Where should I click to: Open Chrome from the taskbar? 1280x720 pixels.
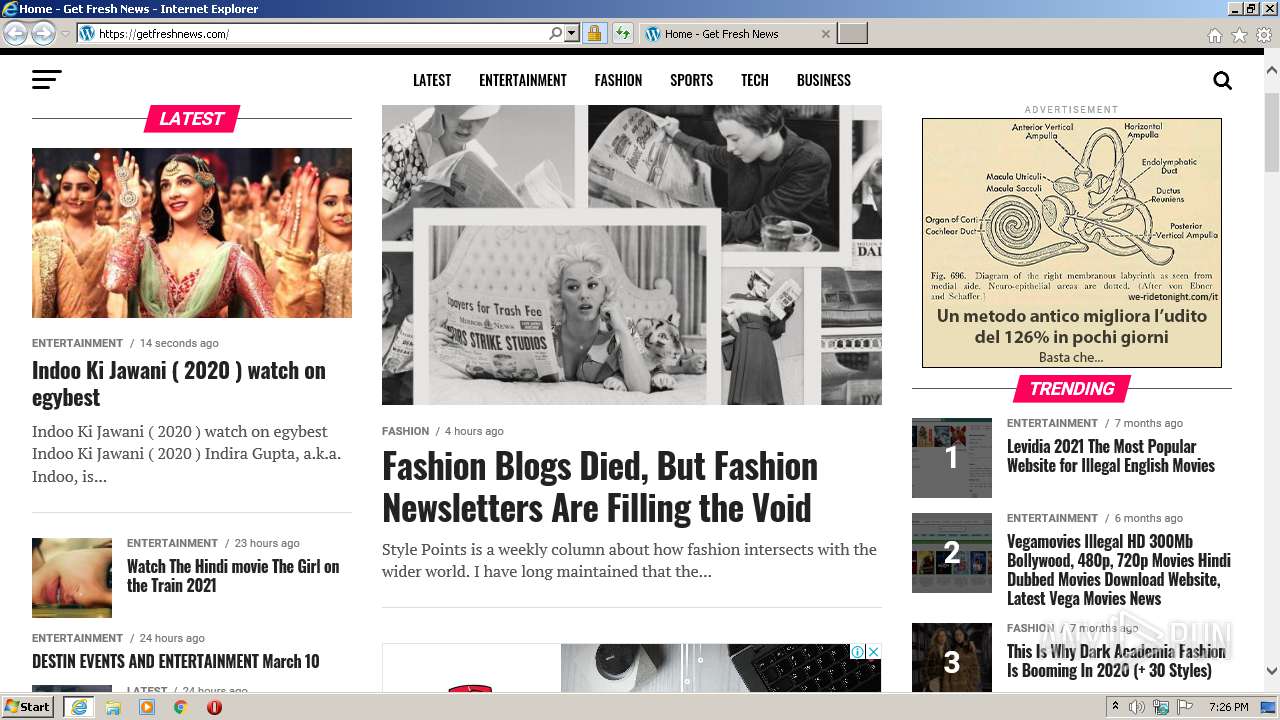coord(181,707)
